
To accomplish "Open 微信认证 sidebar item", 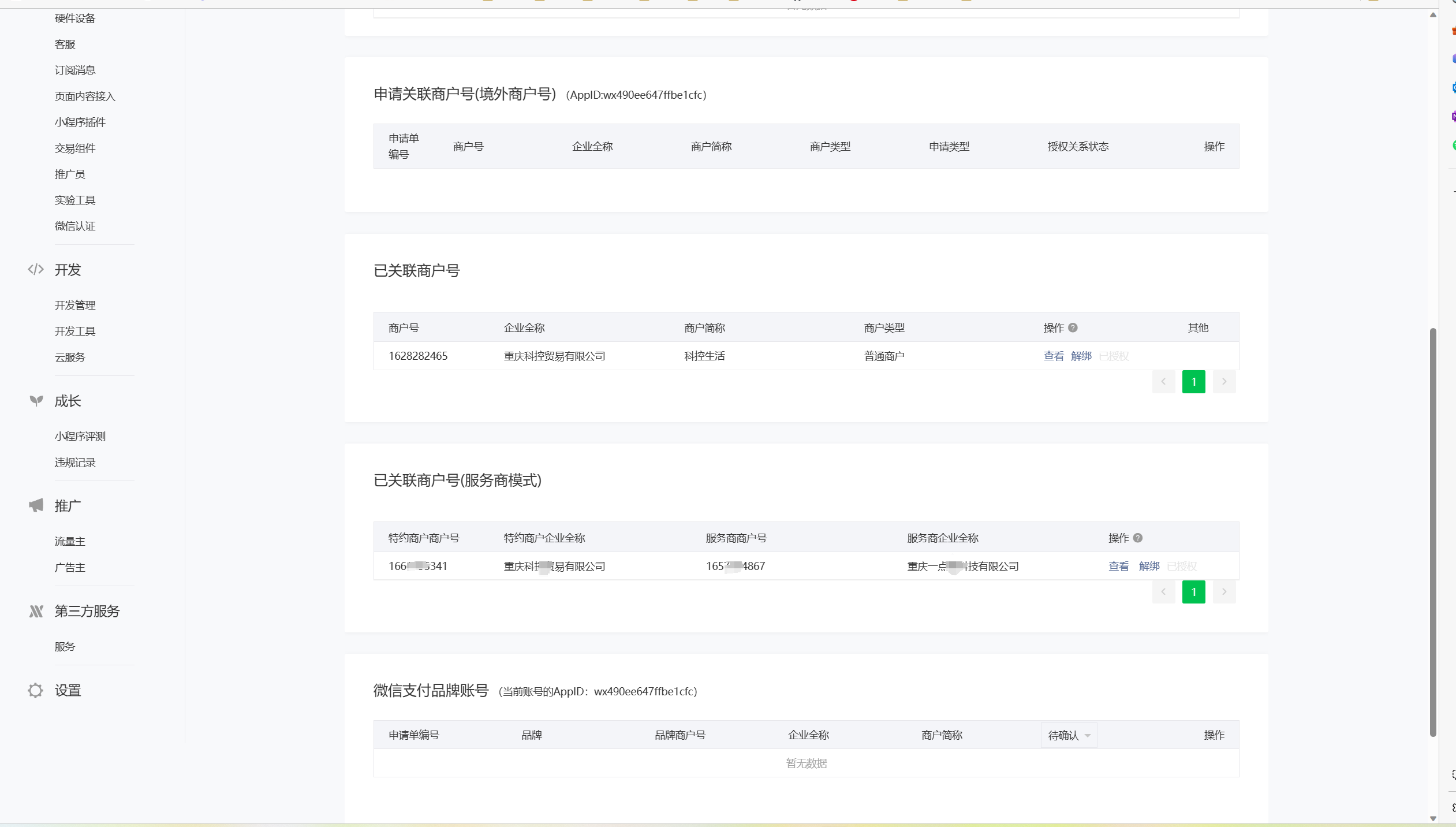I will [75, 226].
